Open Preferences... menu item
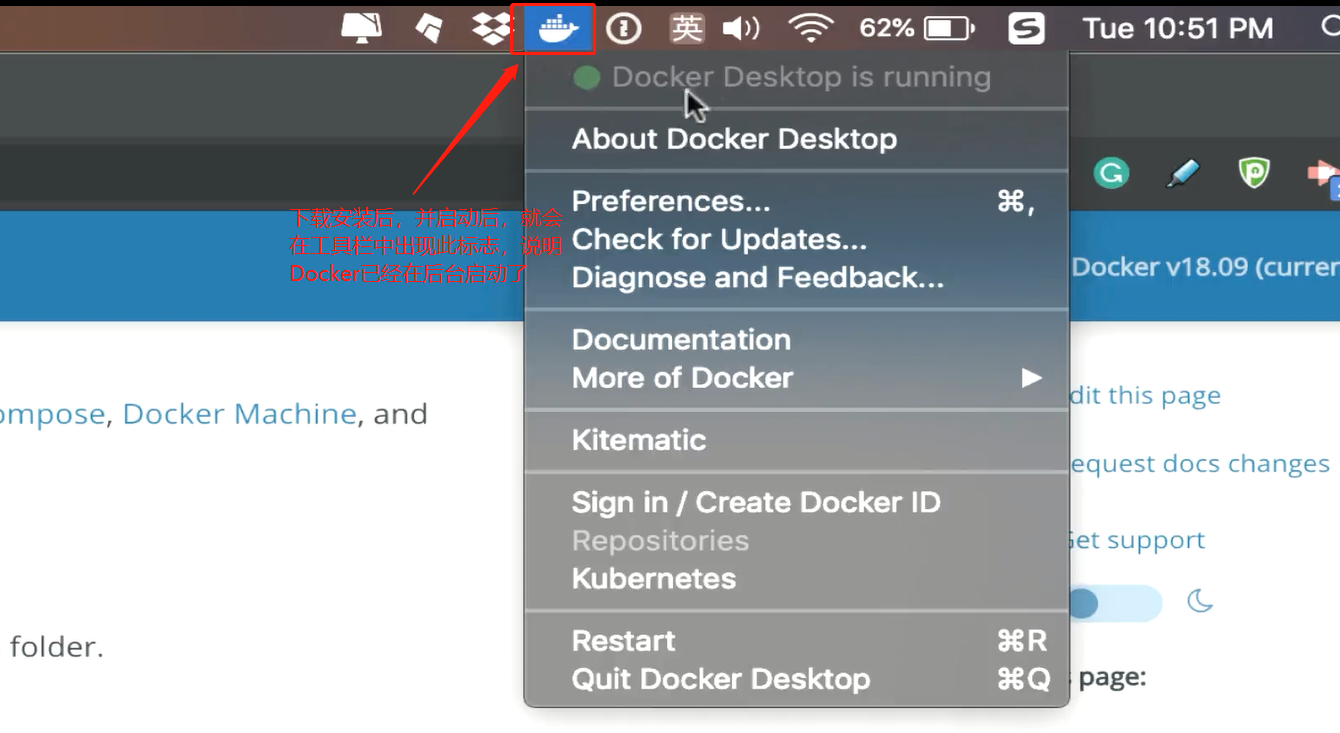This screenshot has width=1340, height=733. pyautogui.click(x=796, y=201)
